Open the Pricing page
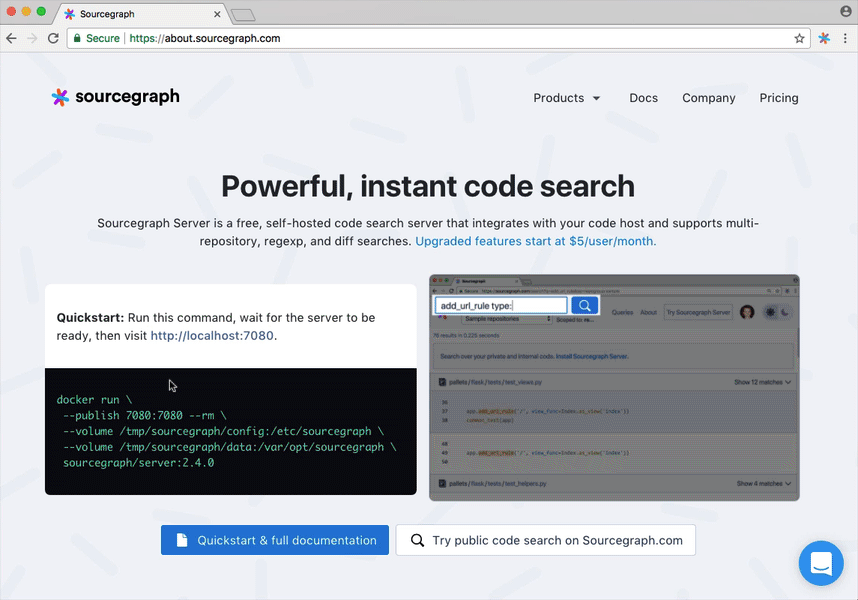Image resolution: width=858 pixels, height=600 pixels. [x=779, y=98]
